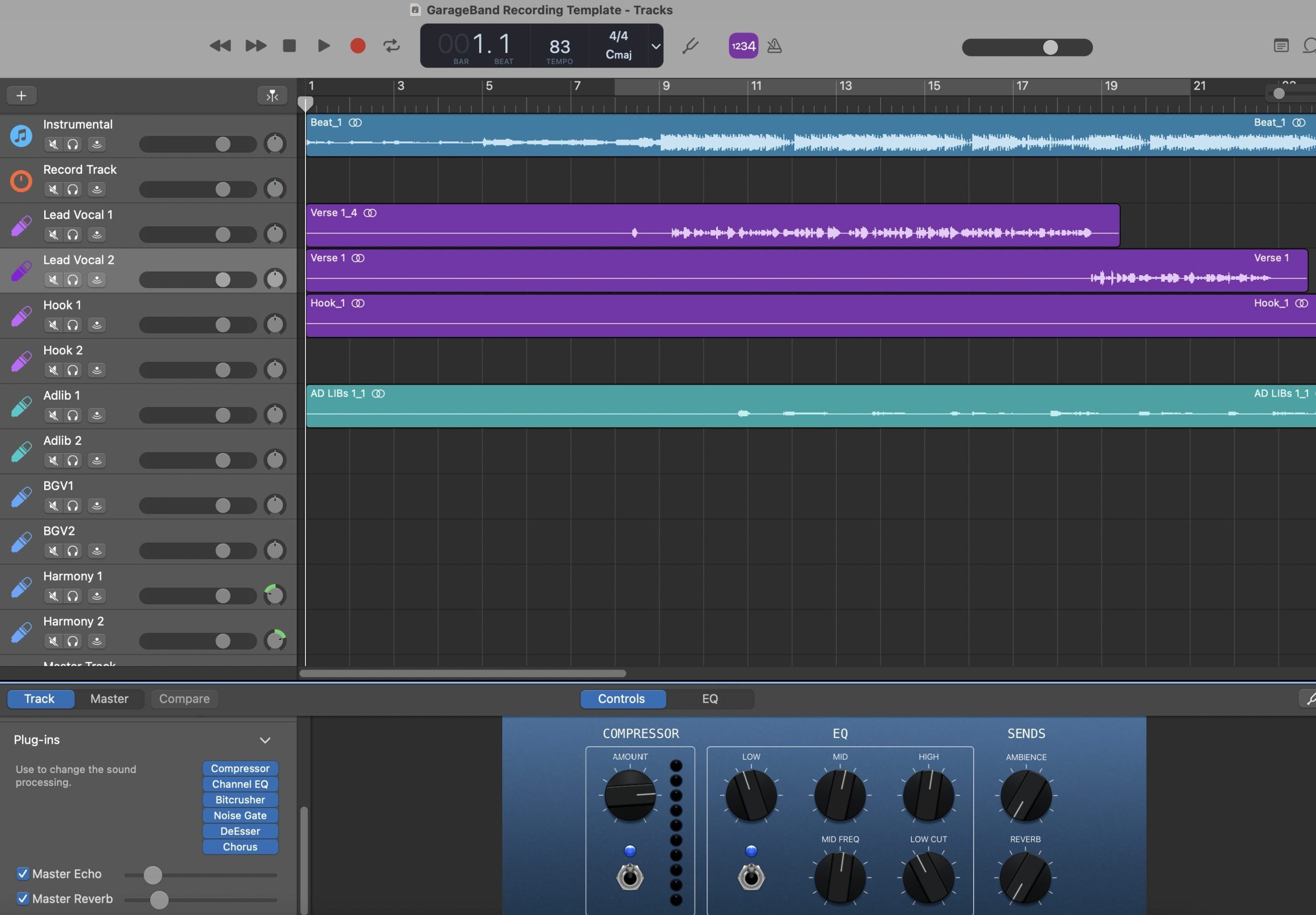
Task: Toggle the Master Reverb checkbox
Action: 23,899
